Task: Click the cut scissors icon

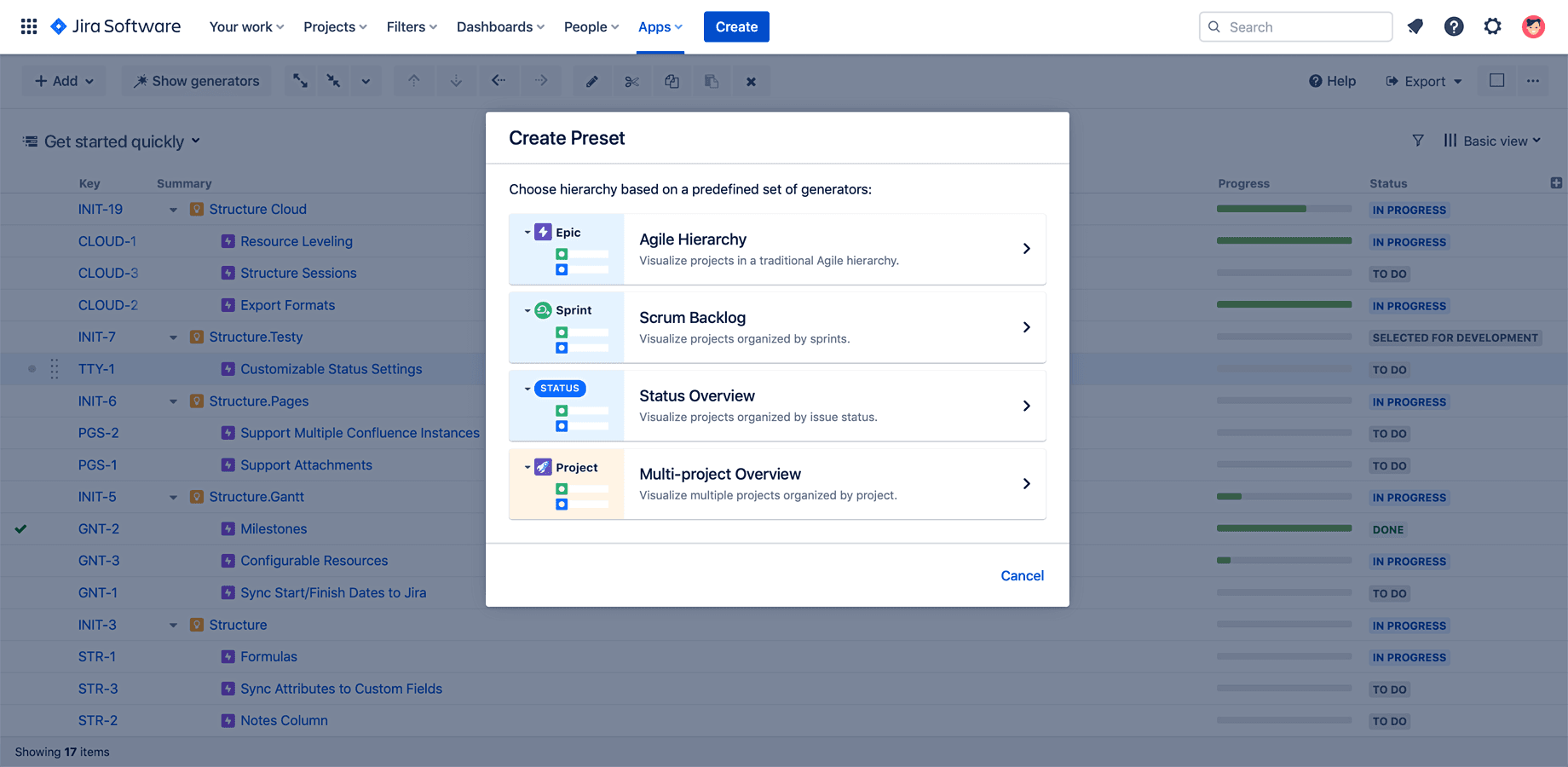Action: coord(631,81)
